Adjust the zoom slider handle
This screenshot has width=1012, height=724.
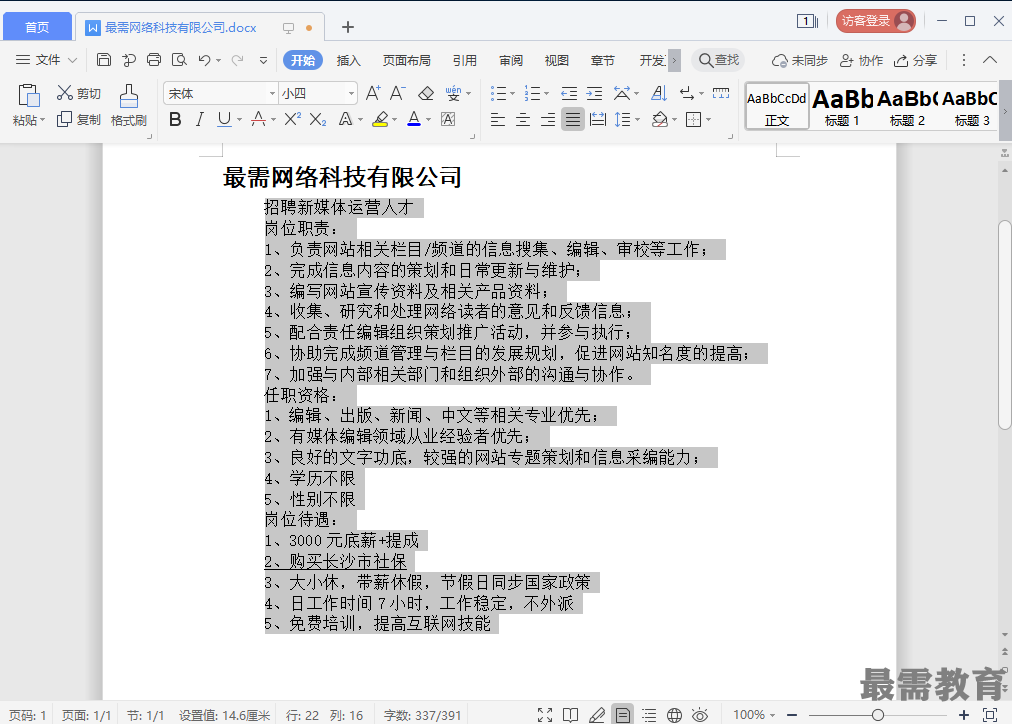878,715
